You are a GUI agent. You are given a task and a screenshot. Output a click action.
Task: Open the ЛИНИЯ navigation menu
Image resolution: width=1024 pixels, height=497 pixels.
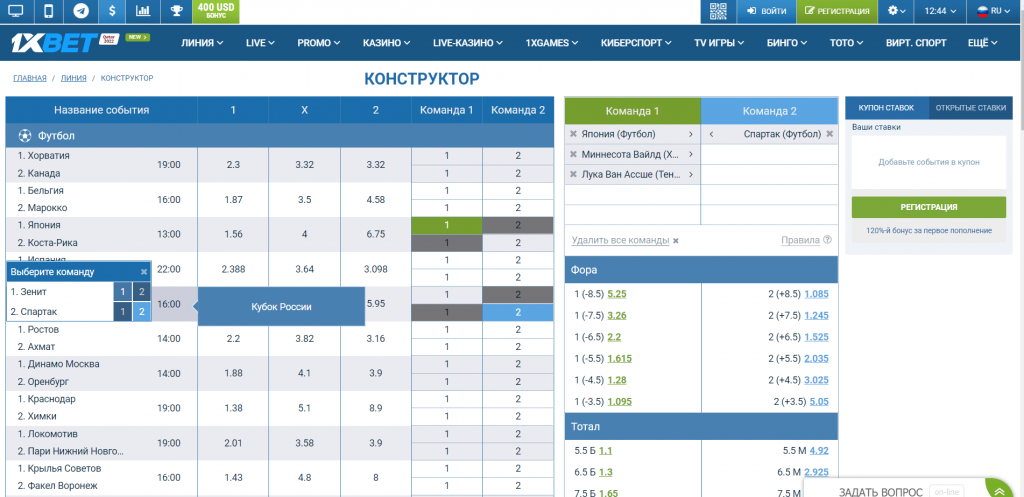pos(202,43)
